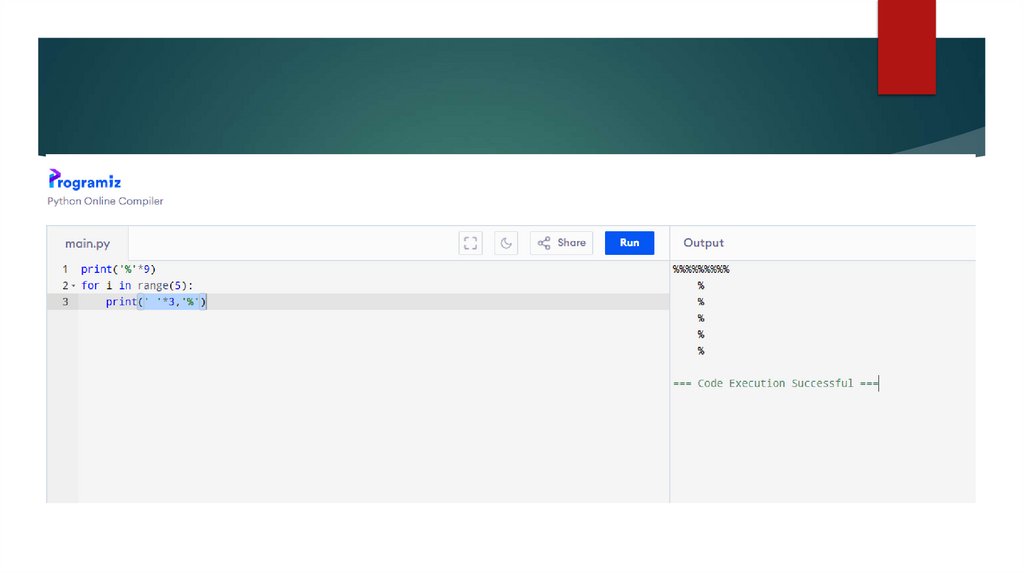Click the 'for i in range(5):' line
The width and height of the screenshot is (1024, 574).
coord(137,285)
